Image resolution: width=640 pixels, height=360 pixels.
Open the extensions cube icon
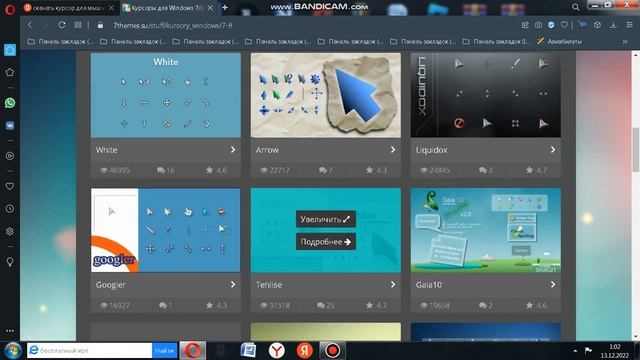597,25
